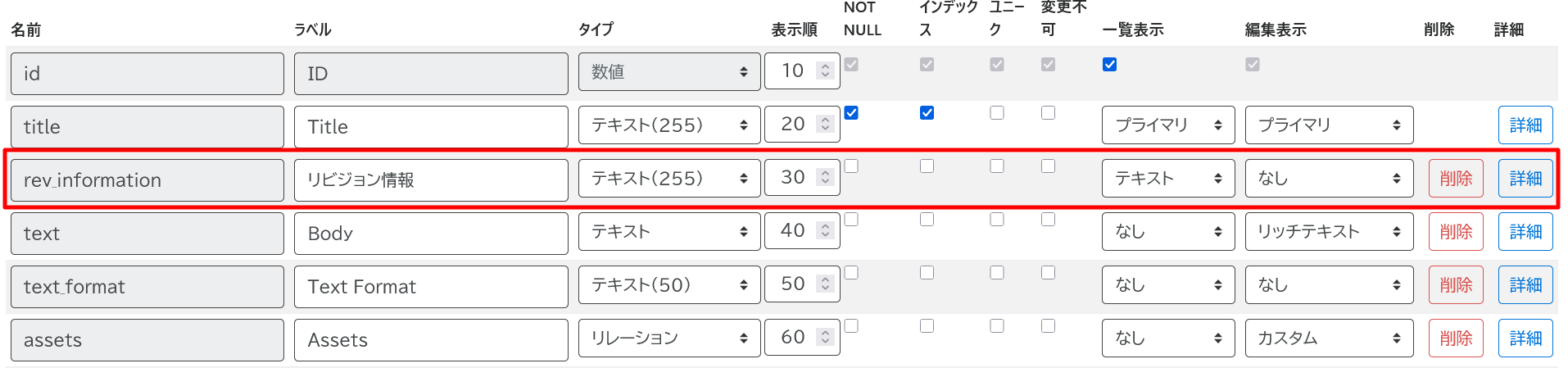Check NOT NULL checkbox for rev_information row

(851, 166)
